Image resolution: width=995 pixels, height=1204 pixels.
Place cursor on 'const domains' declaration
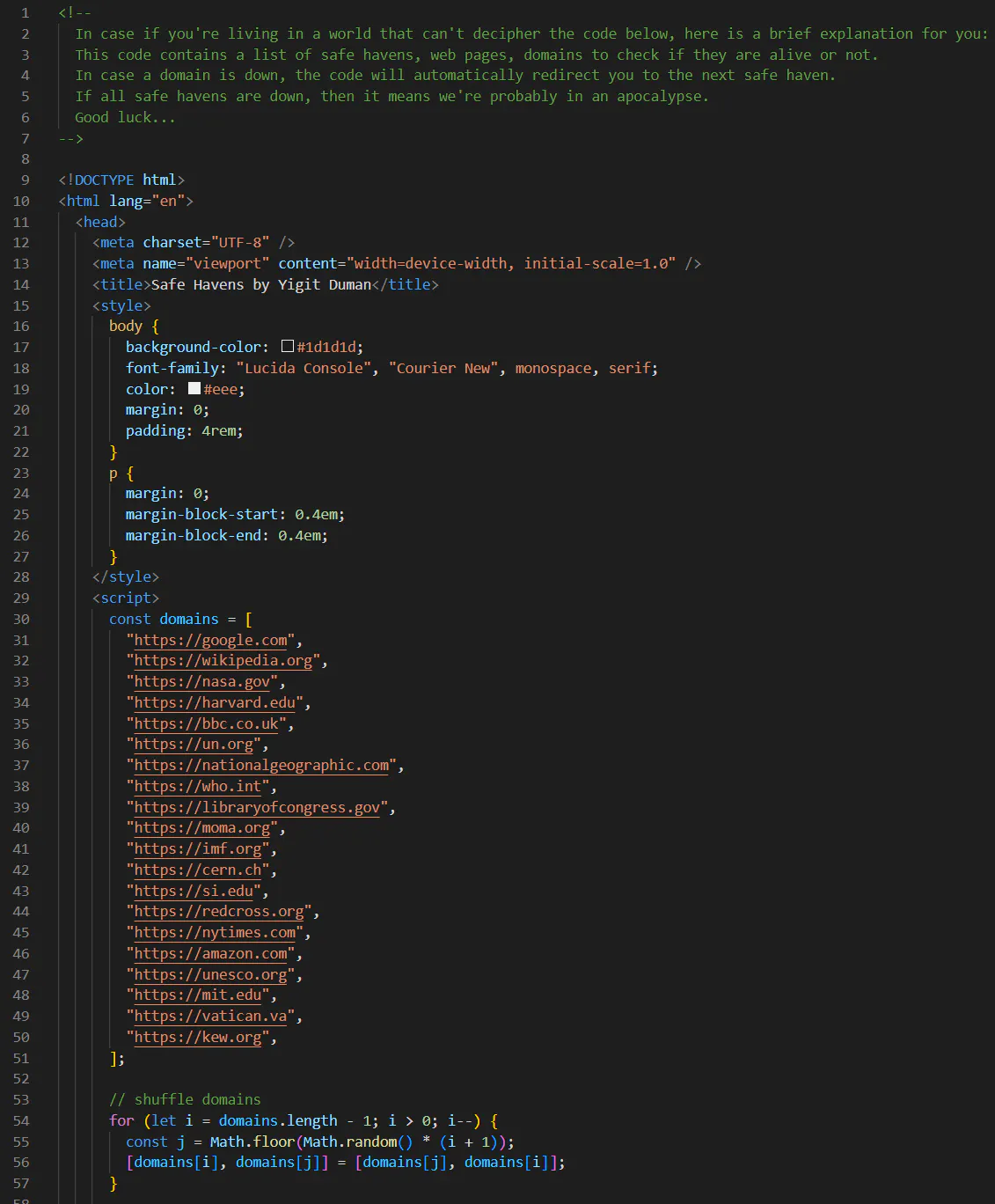click(x=164, y=619)
